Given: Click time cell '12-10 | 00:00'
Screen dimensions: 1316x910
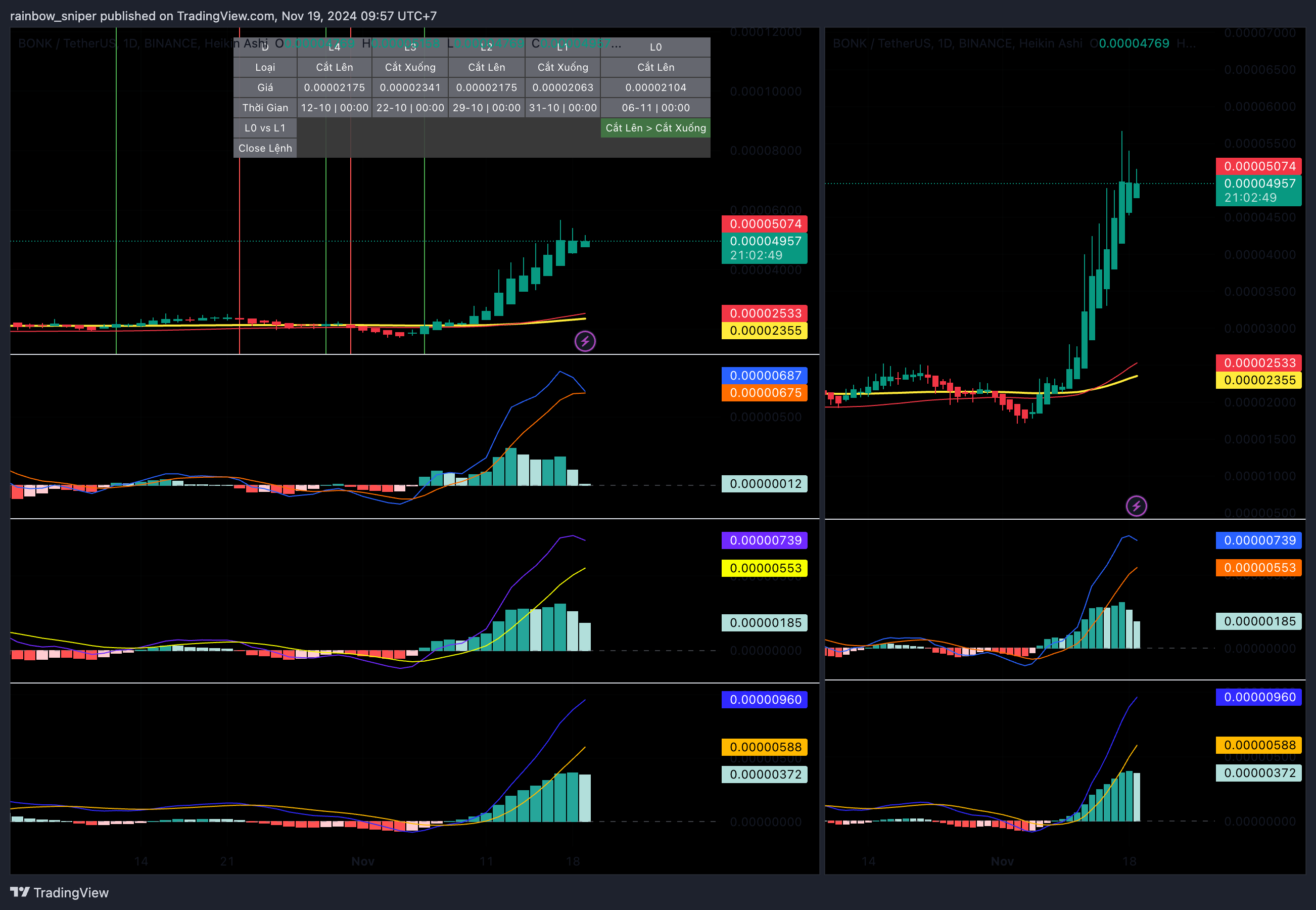Looking at the screenshot, I should pyautogui.click(x=335, y=108).
